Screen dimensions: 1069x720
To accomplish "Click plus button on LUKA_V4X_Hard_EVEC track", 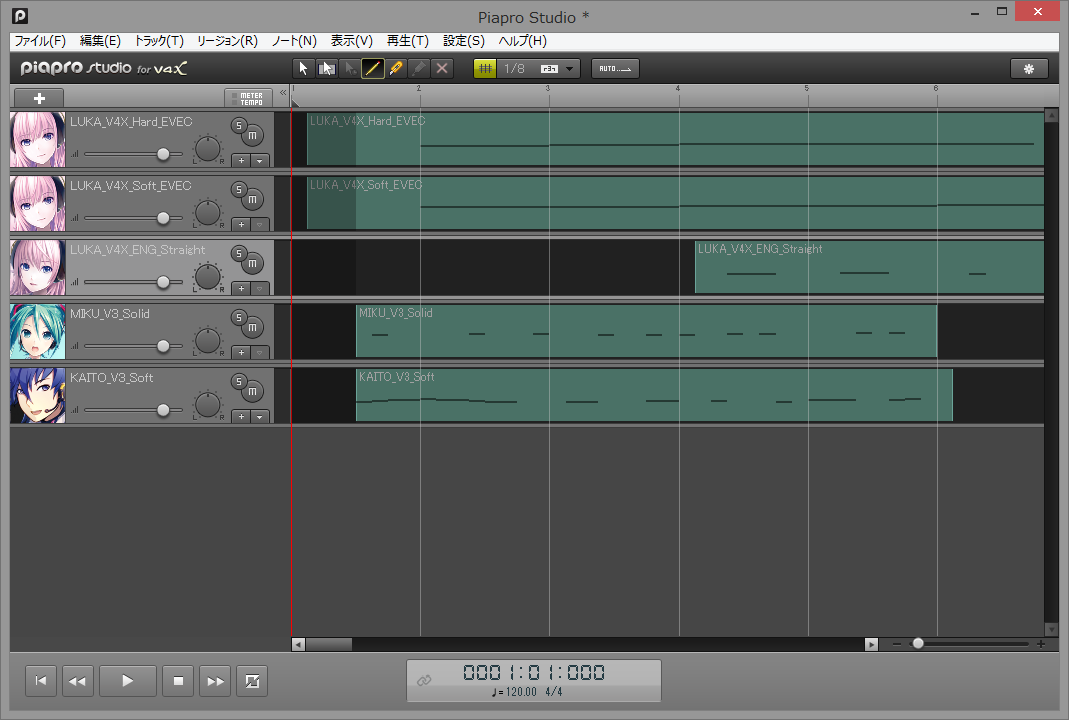I will pos(241,161).
